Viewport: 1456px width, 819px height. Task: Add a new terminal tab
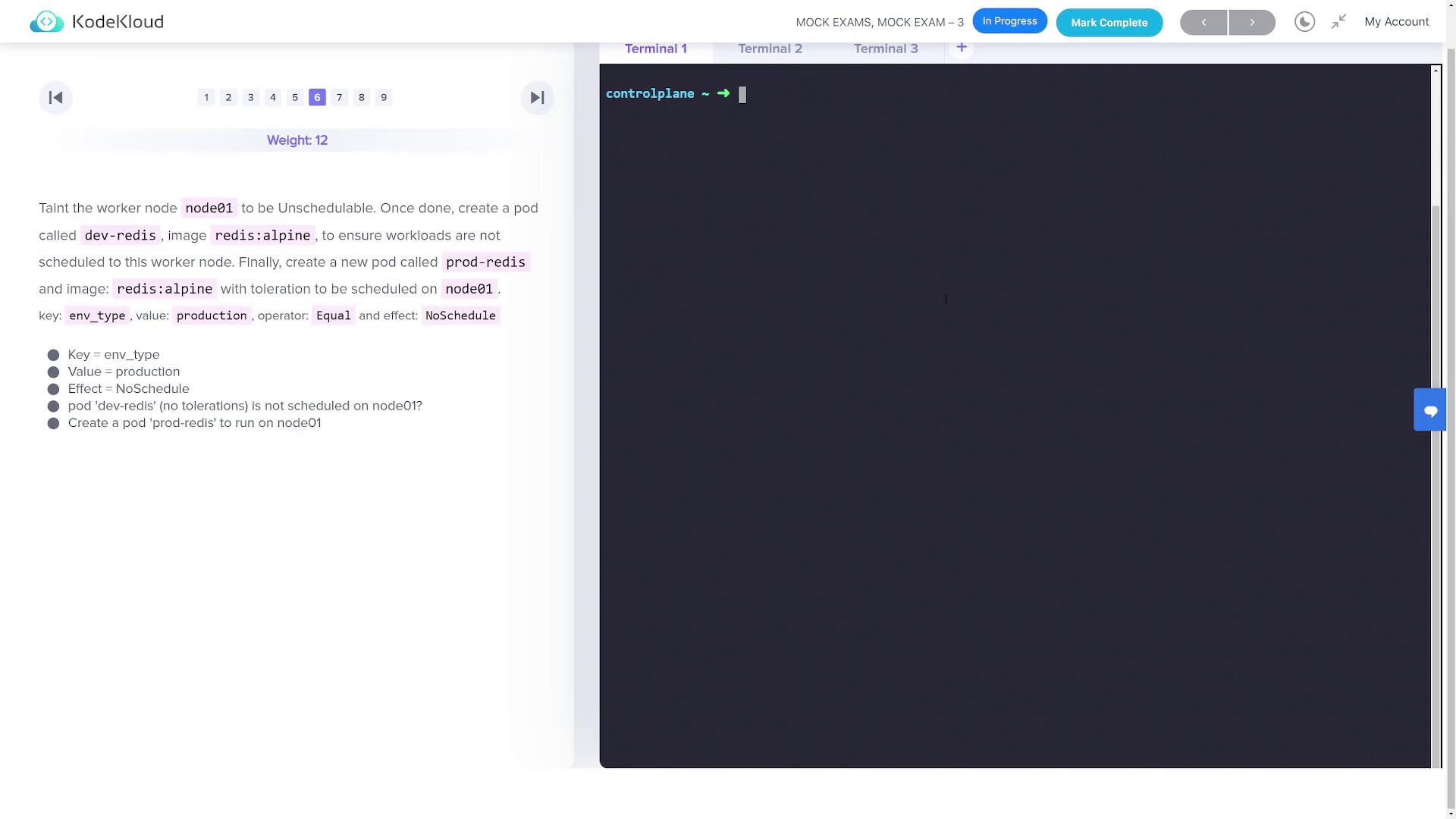point(961,48)
